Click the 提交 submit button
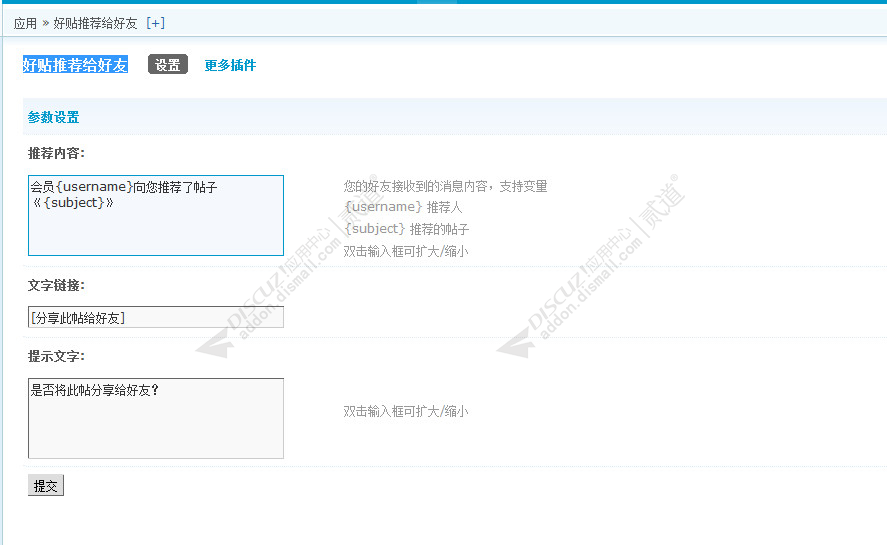Image resolution: width=887 pixels, height=545 pixels. [x=46, y=486]
